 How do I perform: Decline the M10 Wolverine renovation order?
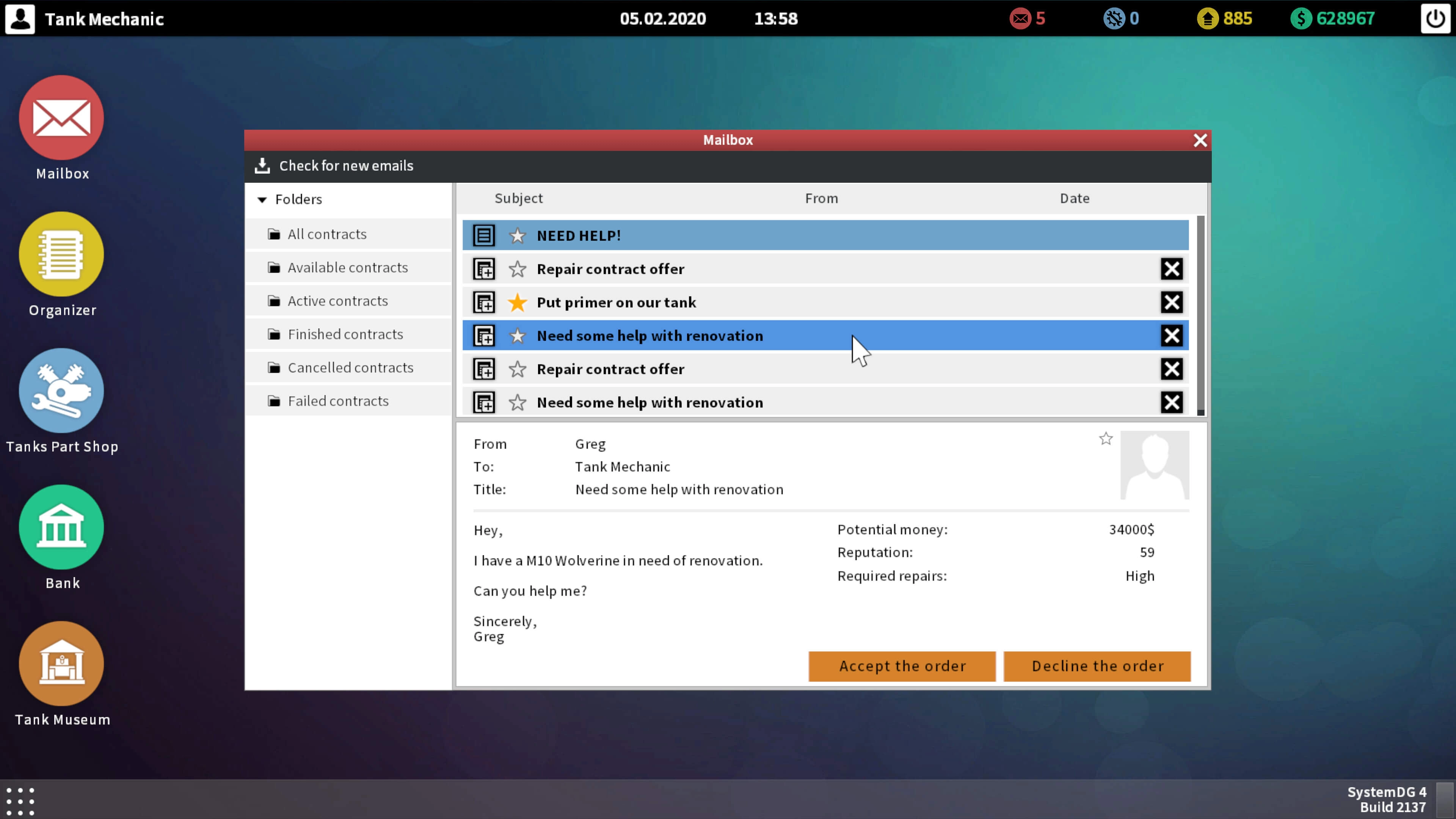[1097, 666]
